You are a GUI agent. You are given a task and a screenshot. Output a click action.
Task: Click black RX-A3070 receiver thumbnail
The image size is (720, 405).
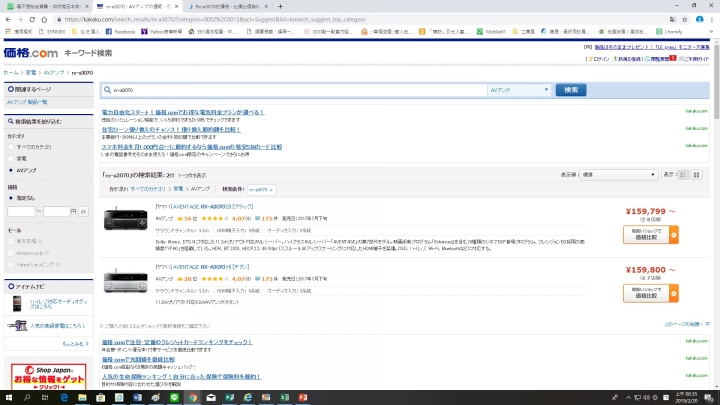[x=125, y=219]
